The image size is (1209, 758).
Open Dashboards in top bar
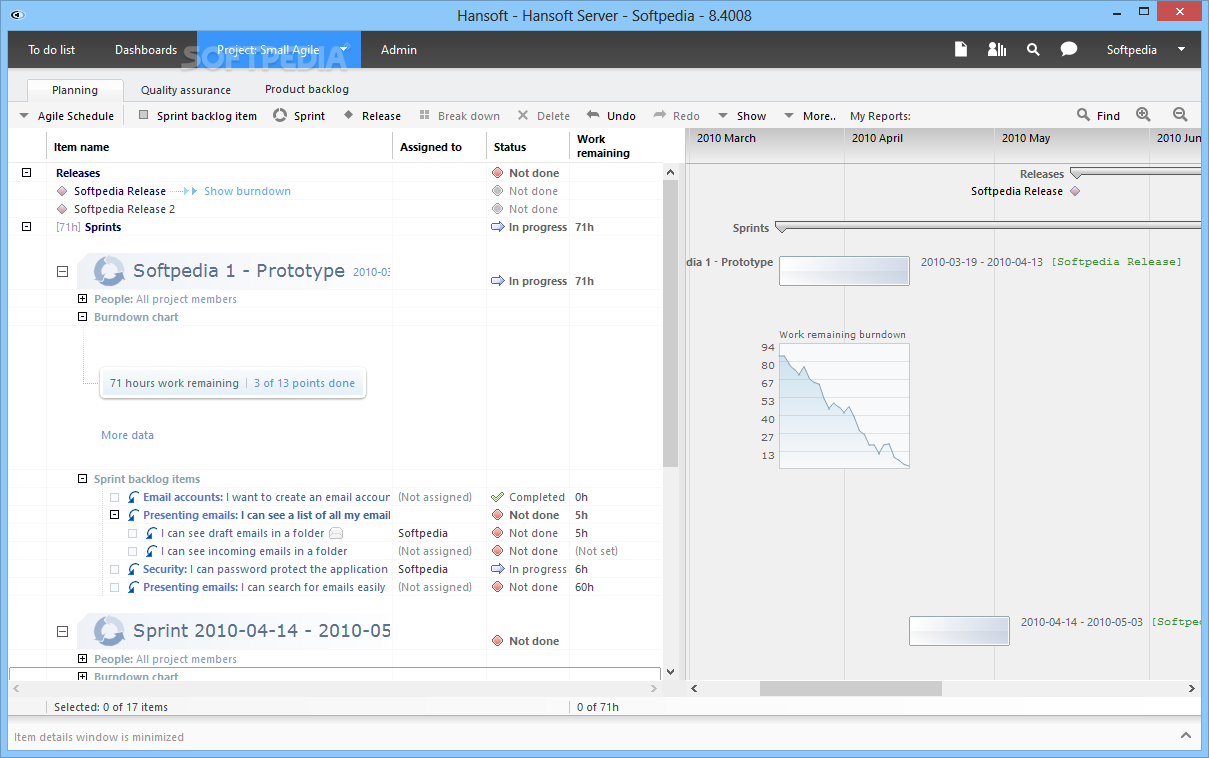146,49
